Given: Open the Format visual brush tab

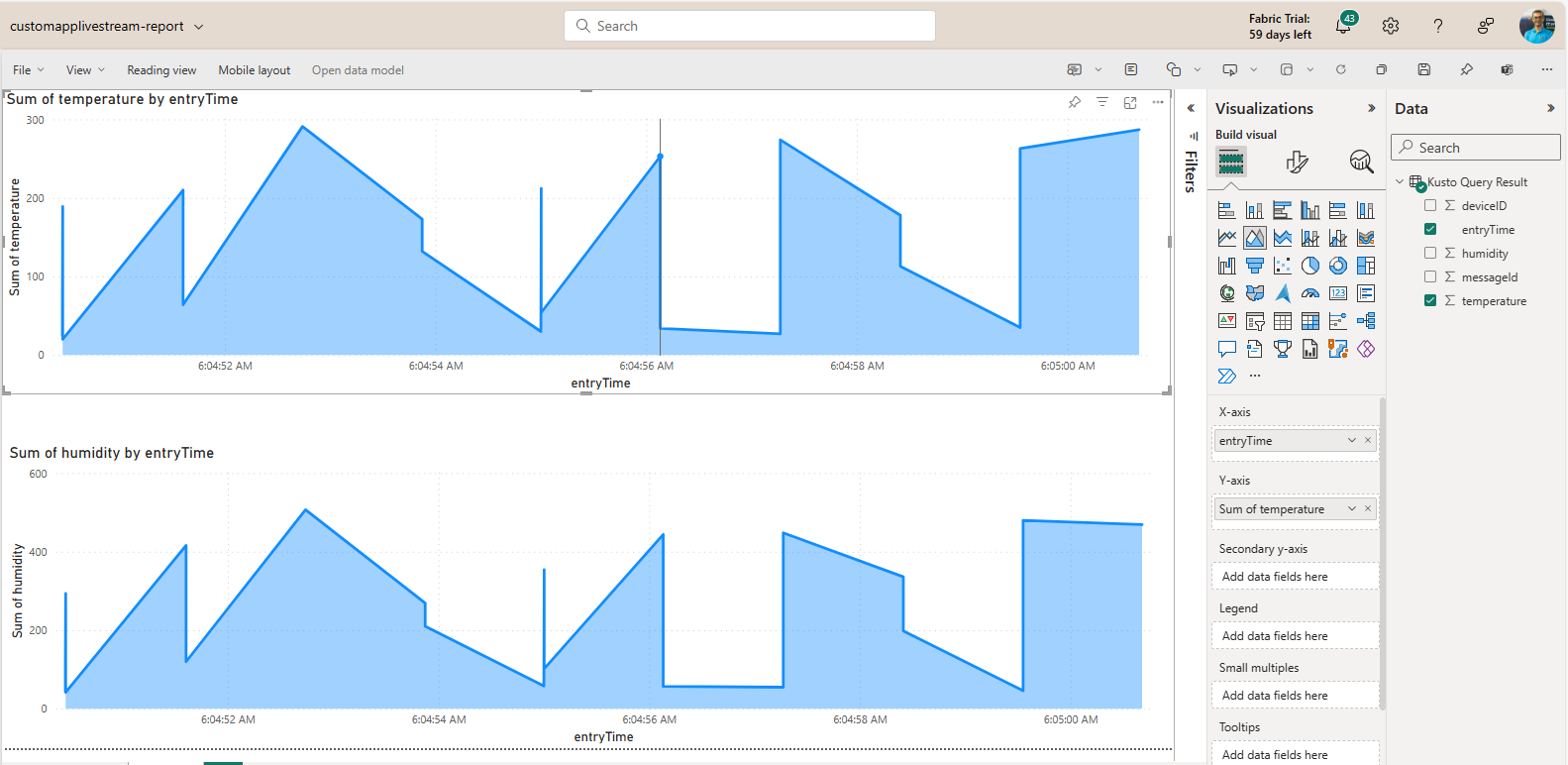Looking at the screenshot, I should pos(1297,162).
